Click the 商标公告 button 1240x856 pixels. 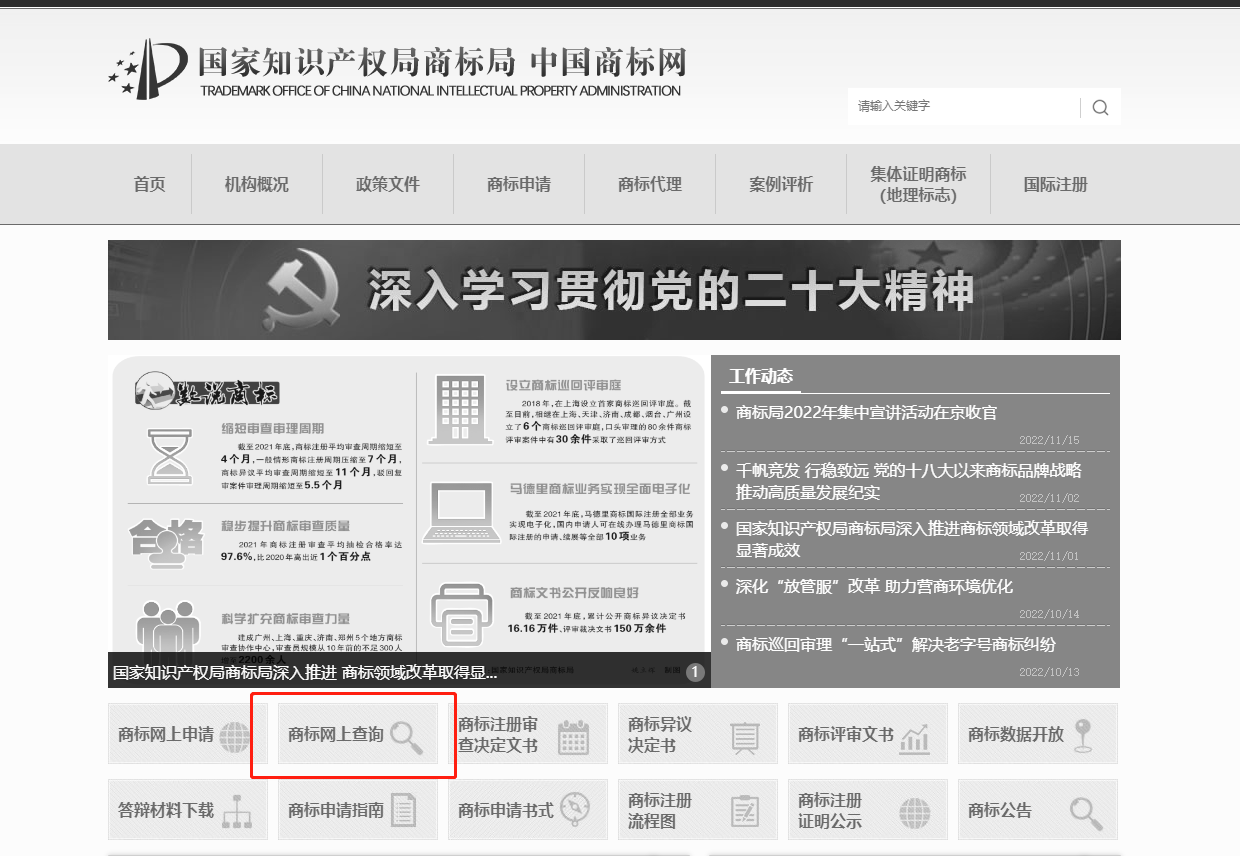[1038, 810]
